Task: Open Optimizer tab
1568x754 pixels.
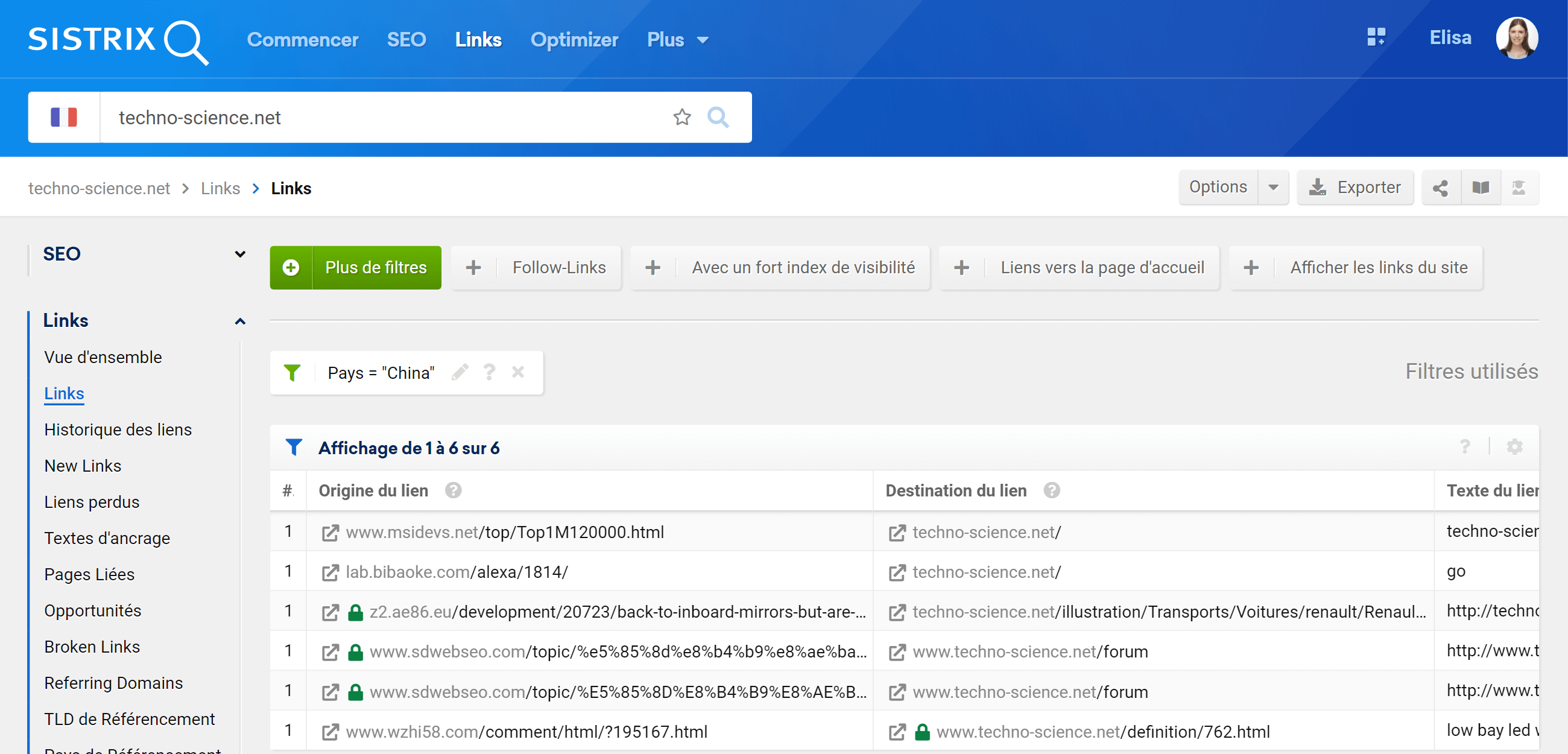Action: (574, 40)
